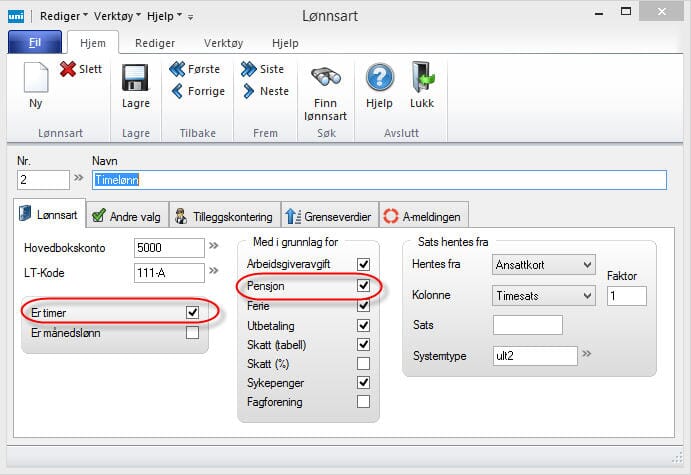Enable the Fagforening checkbox
Screen dimensions: 691x475
tap(363, 402)
